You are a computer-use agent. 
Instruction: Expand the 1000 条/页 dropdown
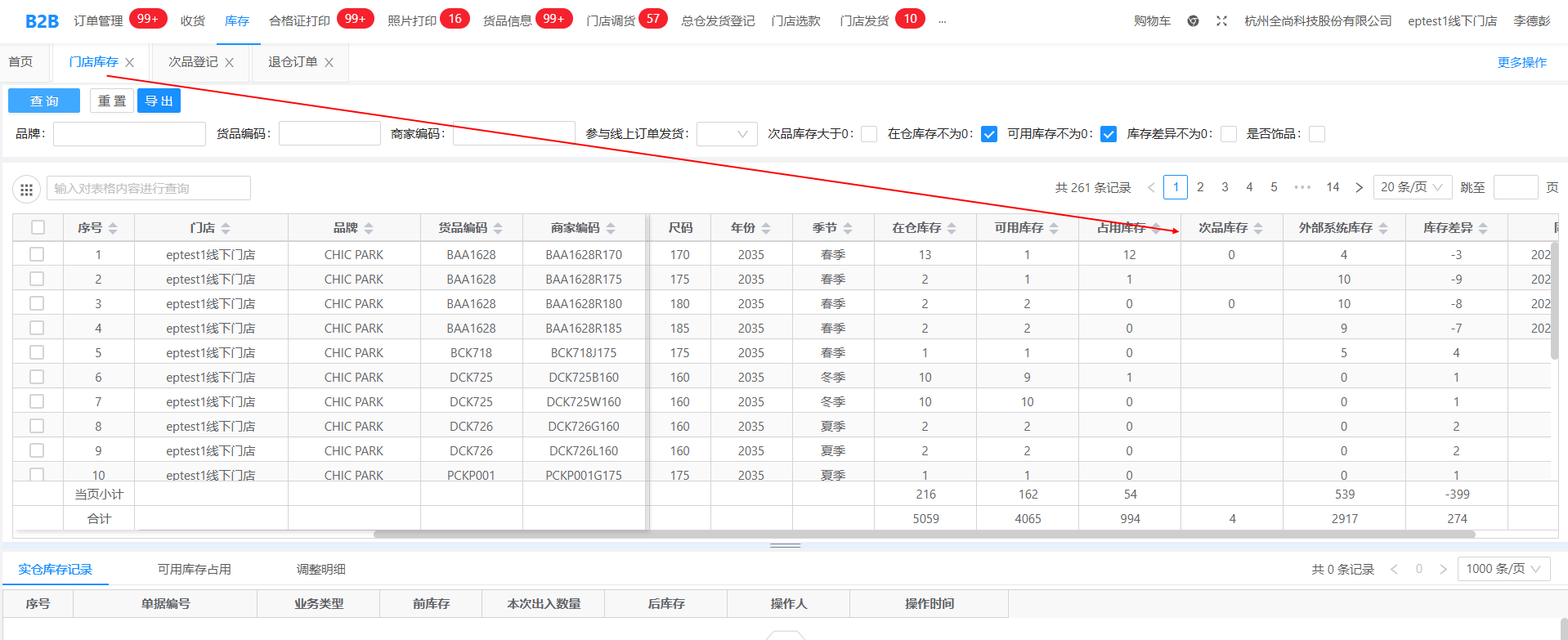tap(1503, 569)
